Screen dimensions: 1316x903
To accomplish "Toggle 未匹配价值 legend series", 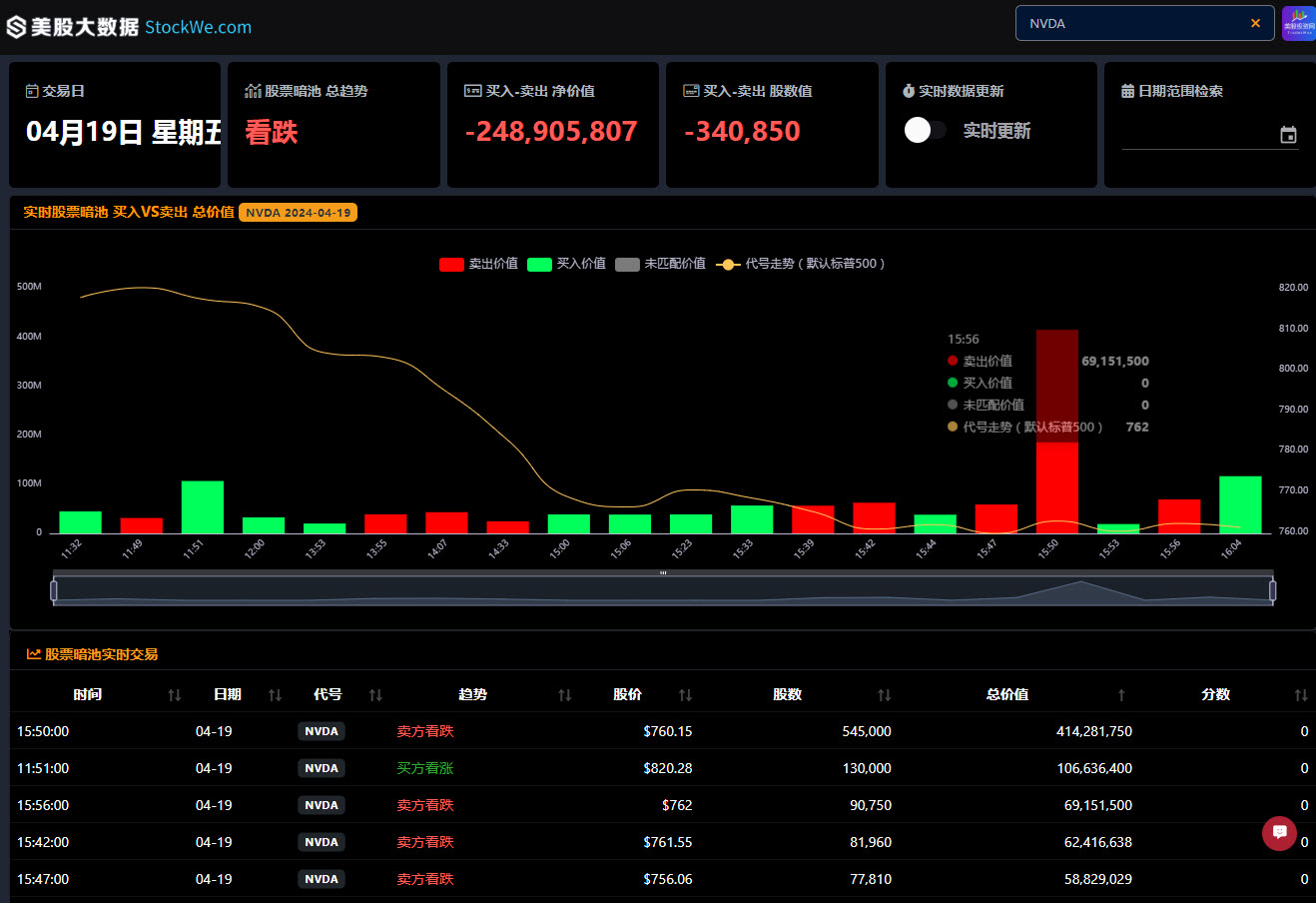I will coord(660,264).
